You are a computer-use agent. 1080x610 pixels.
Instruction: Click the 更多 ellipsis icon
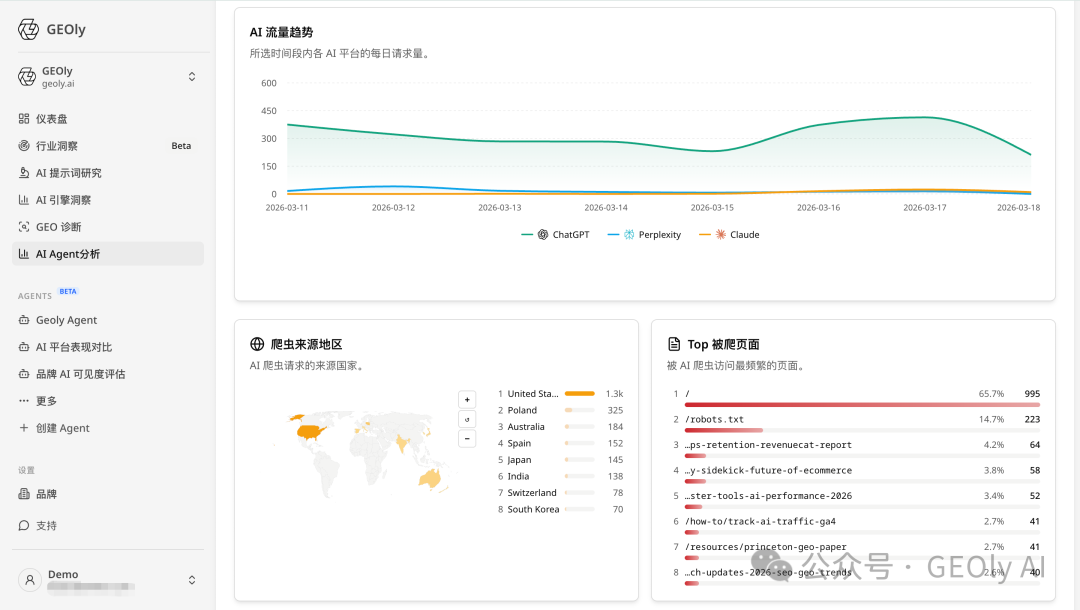[x=24, y=401]
